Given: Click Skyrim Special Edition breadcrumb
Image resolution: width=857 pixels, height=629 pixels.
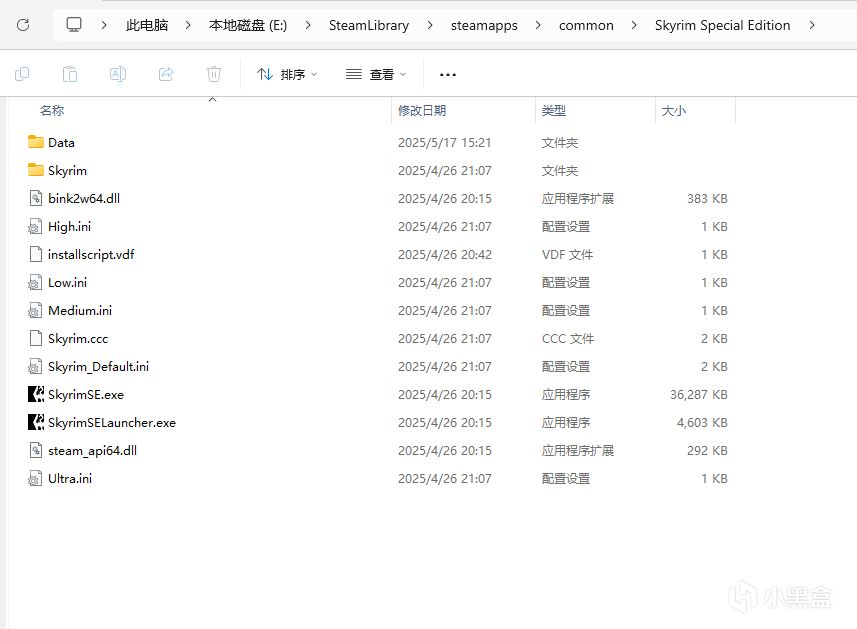Looking at the screenshot, I should coord(723,25).
